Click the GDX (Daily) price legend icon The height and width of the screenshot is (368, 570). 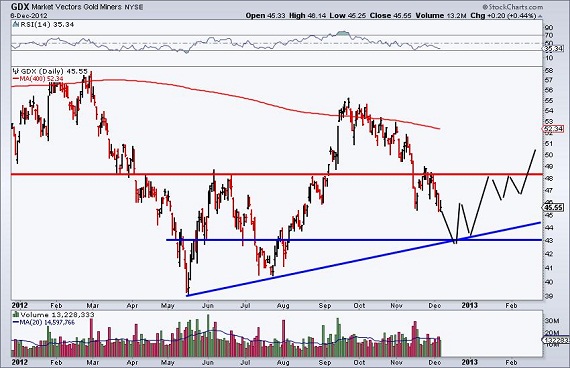point(16,71)
